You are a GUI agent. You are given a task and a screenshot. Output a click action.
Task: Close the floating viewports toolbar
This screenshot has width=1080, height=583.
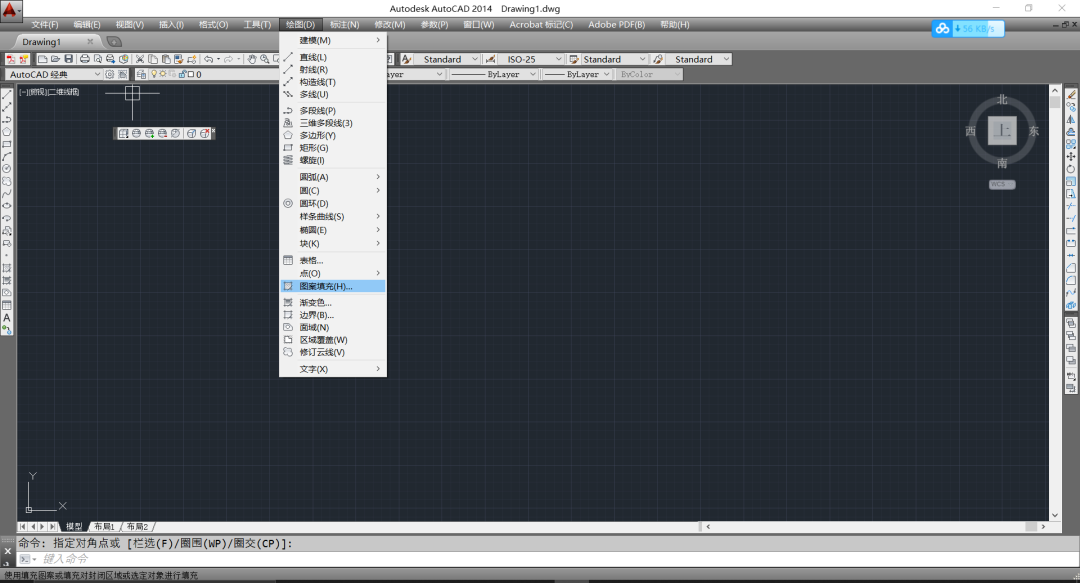tap(214, 130)
